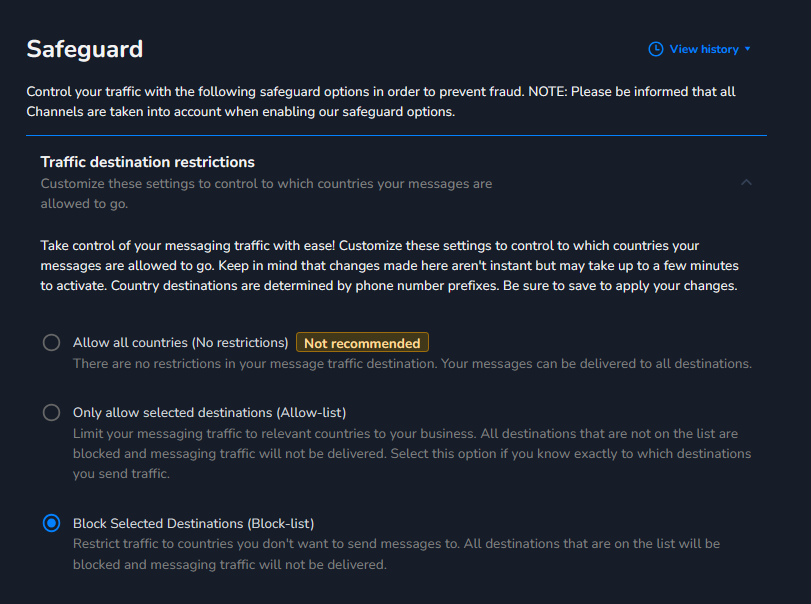Click the clock icon beside View history
Screen dimensions: 811x604
[x=656, y=49]
